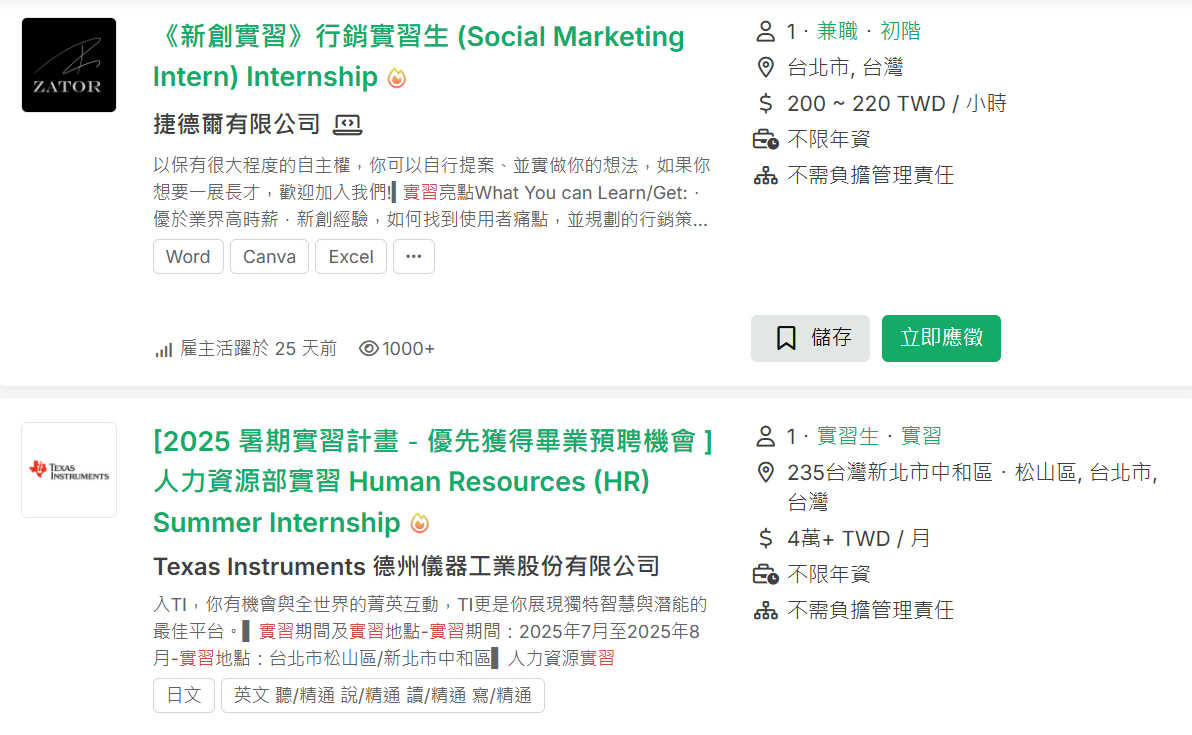1192x735 pixels.
Task: Open ZATOR company logo thumbnail
Action: (69, 65)
